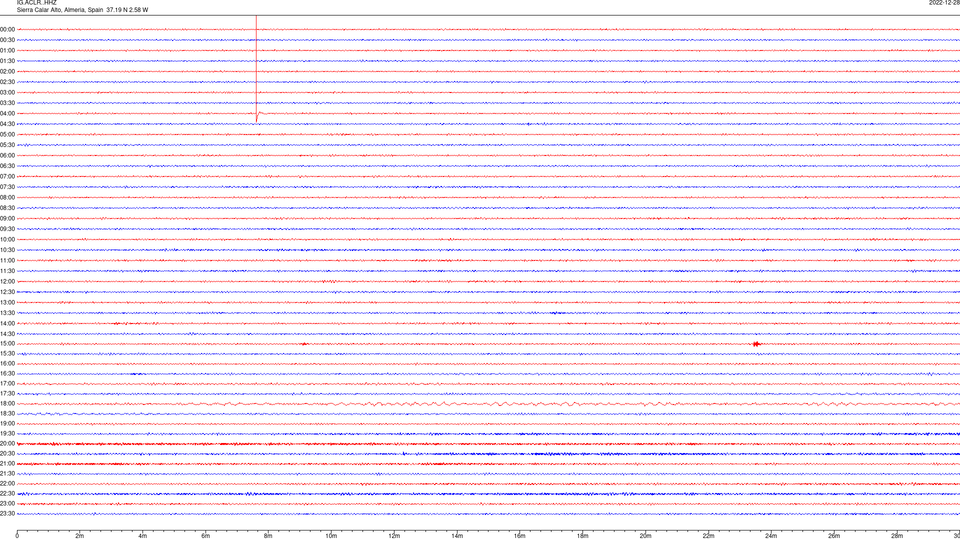The height and width of the screenshot is (540, 960).
Task: Click the 20m tick label on time axis
Action: [x=645, y=536]
